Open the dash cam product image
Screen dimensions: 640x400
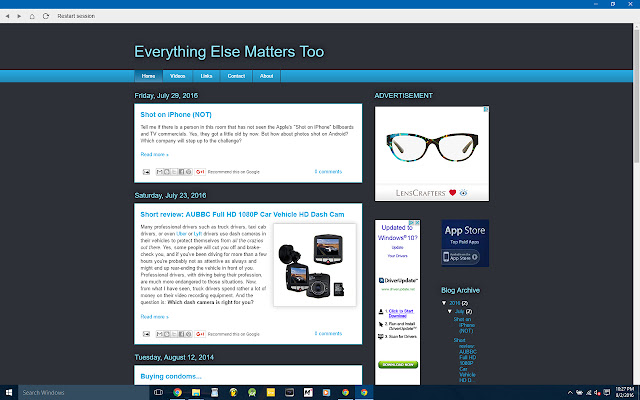click(x=315, y=265)
